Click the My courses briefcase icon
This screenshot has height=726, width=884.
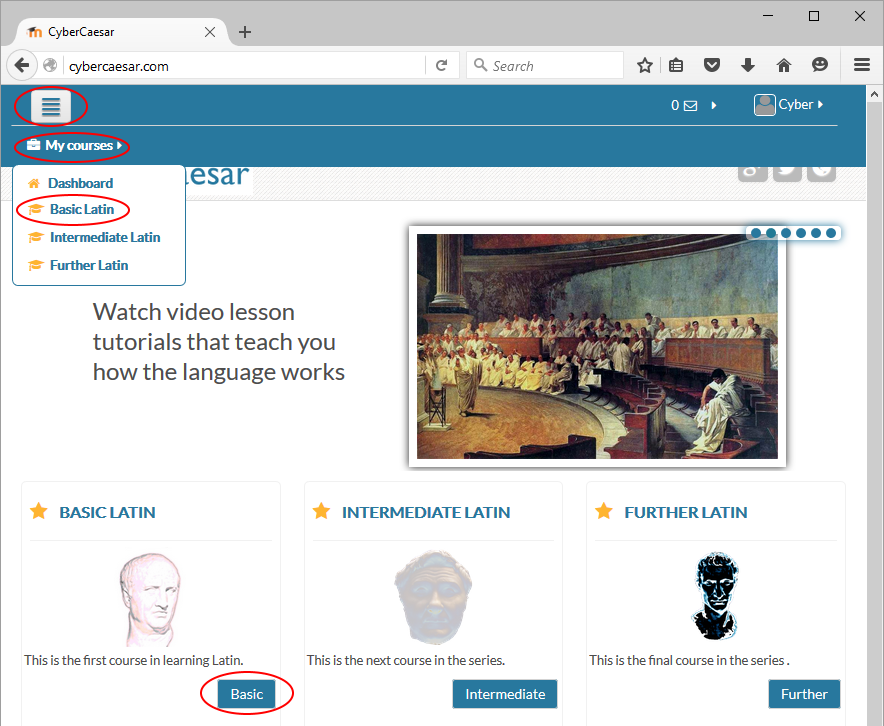pyautogui.click(x=33, y=145)
